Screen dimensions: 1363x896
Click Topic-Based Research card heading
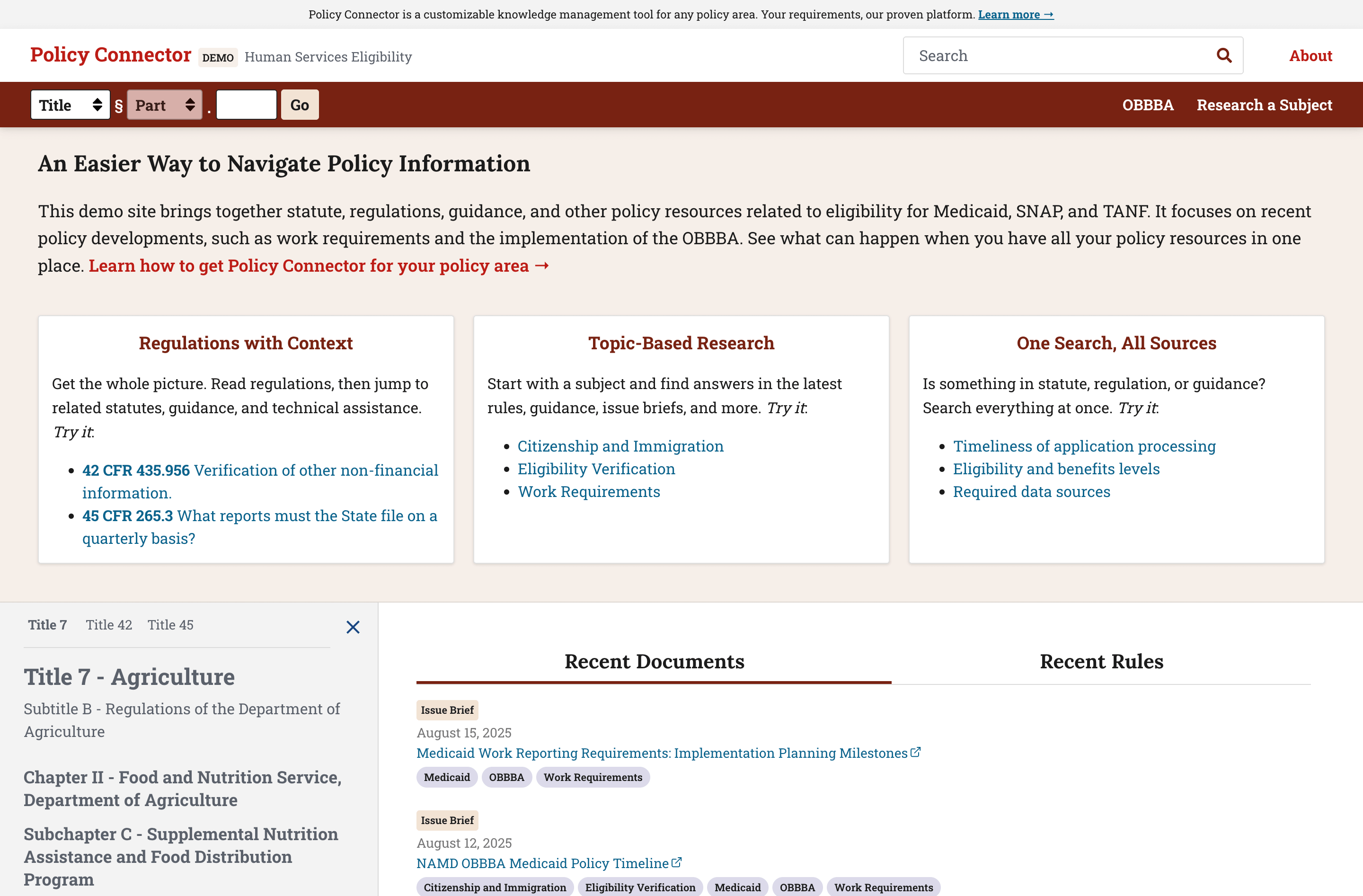tap(681, 343)
